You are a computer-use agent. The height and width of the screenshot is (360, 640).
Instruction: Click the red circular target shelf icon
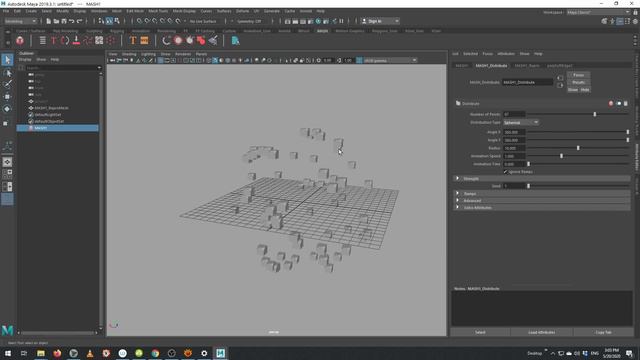point(178,40)
